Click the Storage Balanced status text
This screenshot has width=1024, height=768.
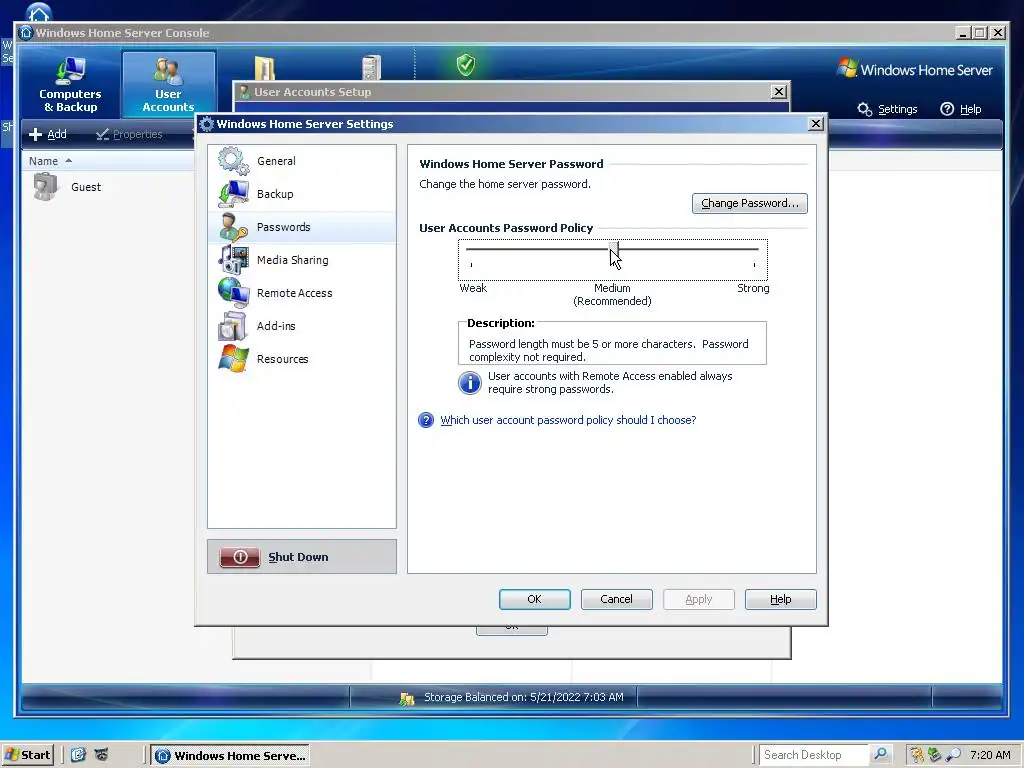(x=524, y=697)
